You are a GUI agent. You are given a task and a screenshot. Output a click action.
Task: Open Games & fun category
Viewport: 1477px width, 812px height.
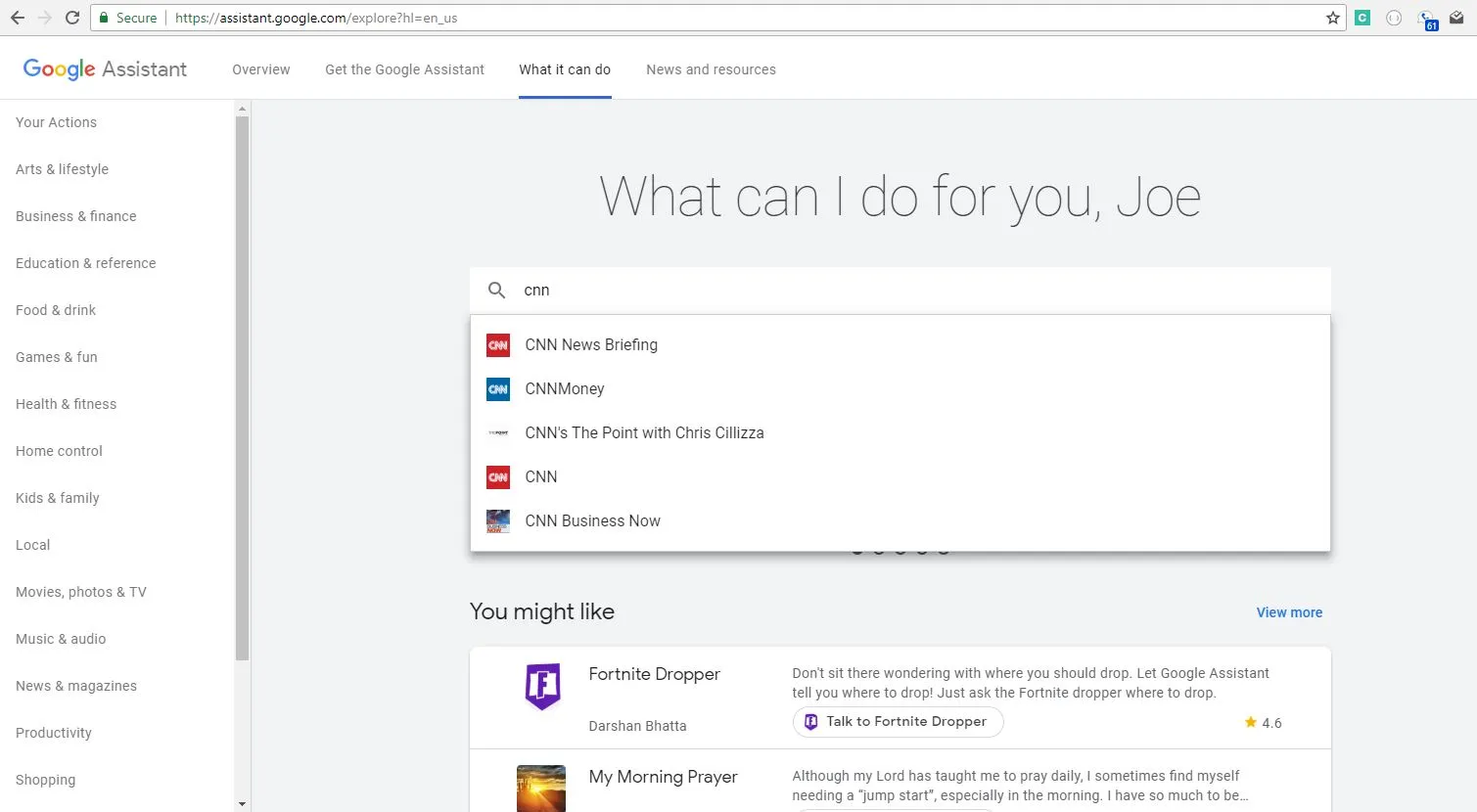point(57,357)
